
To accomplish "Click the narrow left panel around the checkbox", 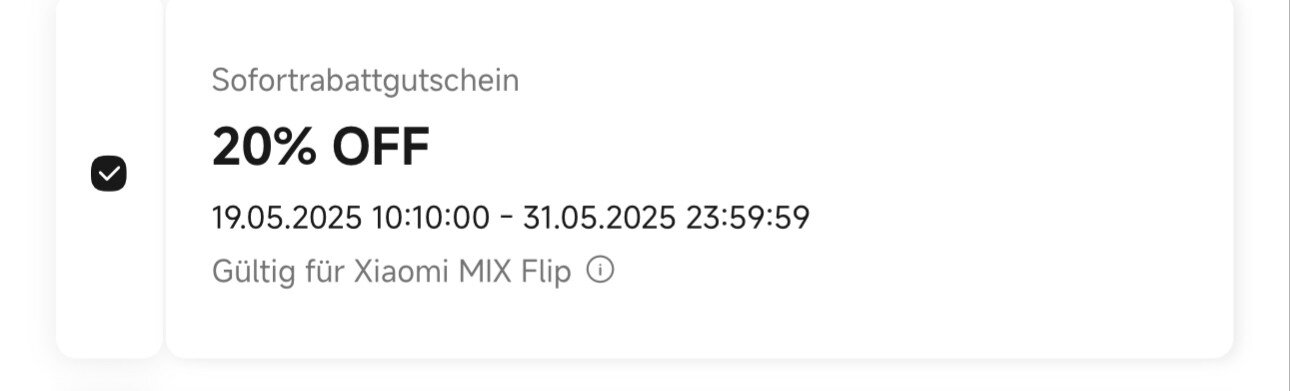I will pos(109,178).
